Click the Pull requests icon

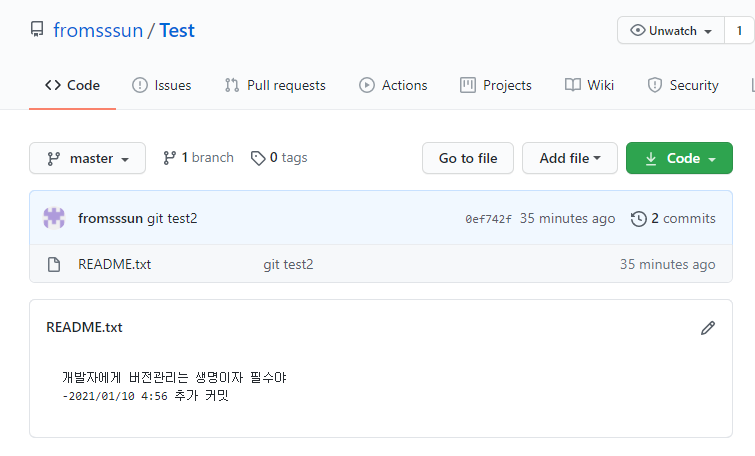coord(232,85)
